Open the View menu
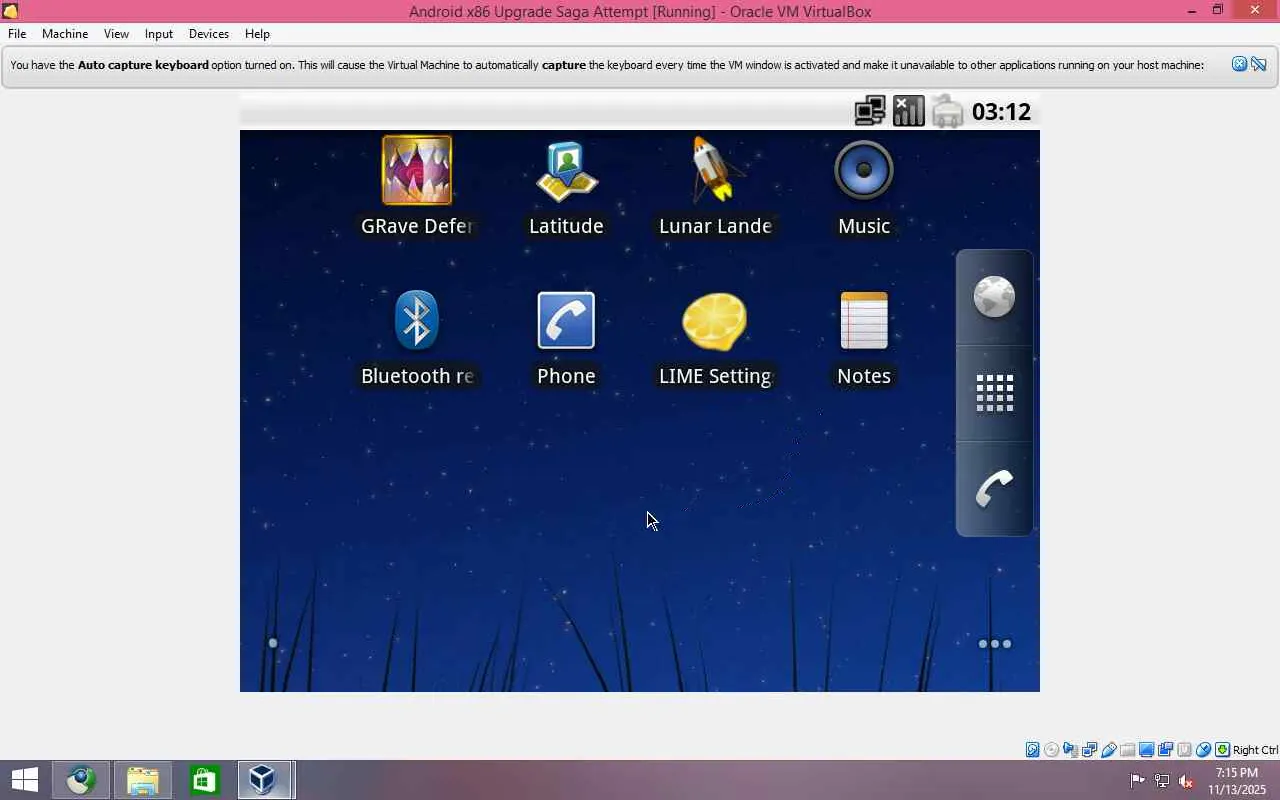 pos(116,34)
